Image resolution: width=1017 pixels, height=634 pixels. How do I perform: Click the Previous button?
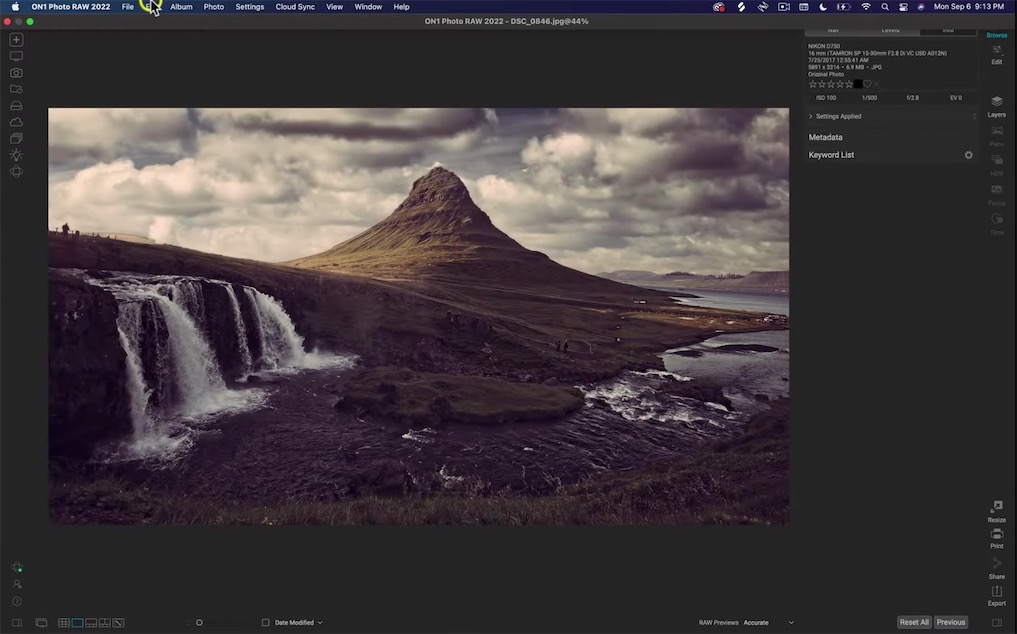coord(951,622)
